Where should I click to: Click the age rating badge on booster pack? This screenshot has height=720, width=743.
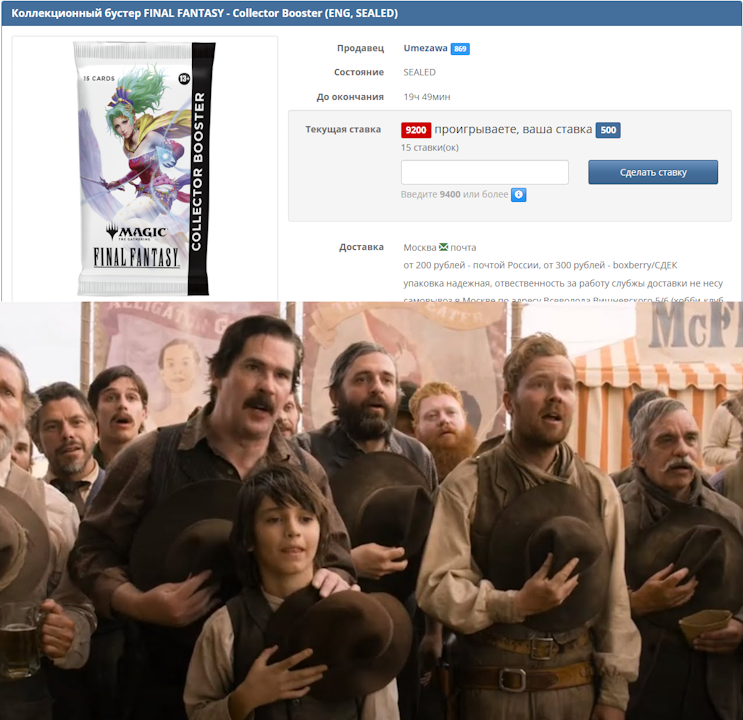point(184,78)
